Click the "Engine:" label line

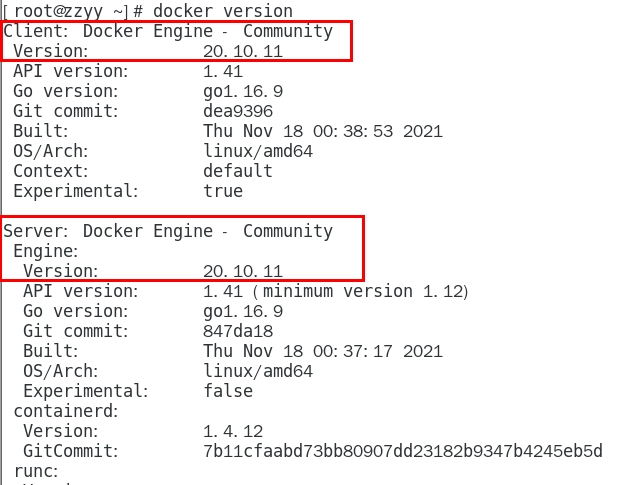point(46,251)
